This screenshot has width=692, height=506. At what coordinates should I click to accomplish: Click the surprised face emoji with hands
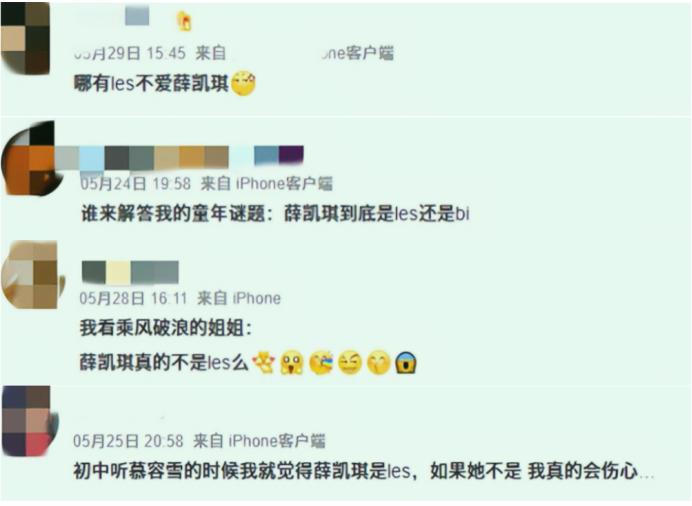(x=292, y=363)
